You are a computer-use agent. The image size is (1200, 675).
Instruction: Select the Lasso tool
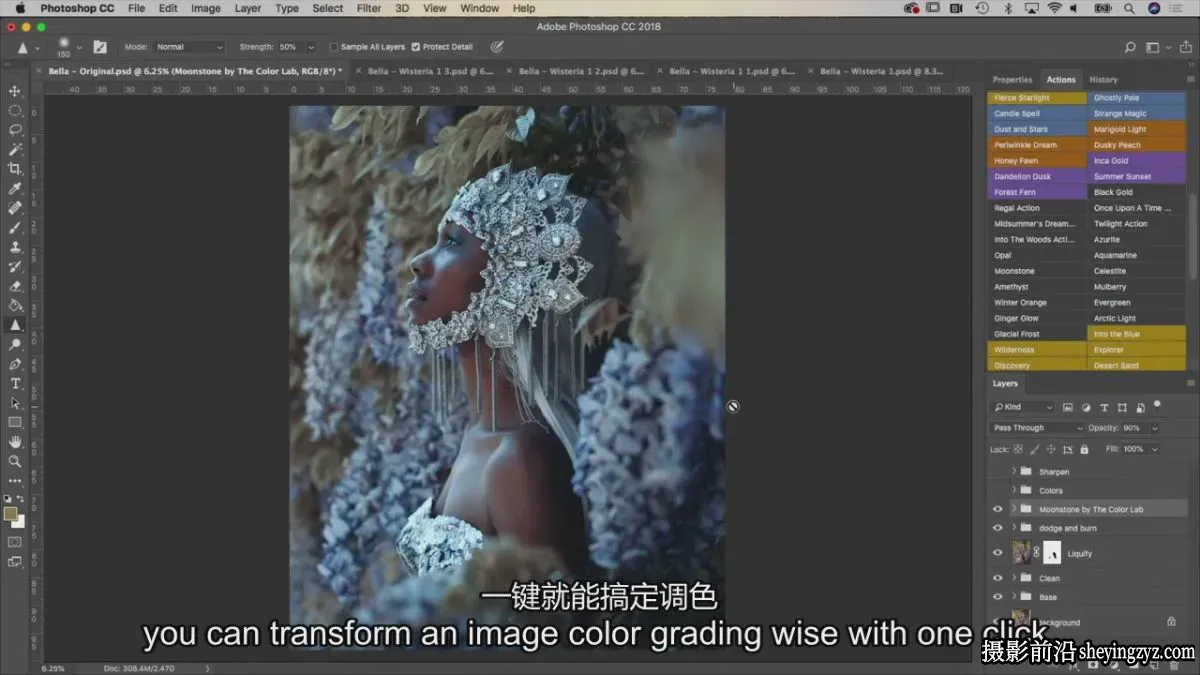pyautogui.click(x=15, y=129)
